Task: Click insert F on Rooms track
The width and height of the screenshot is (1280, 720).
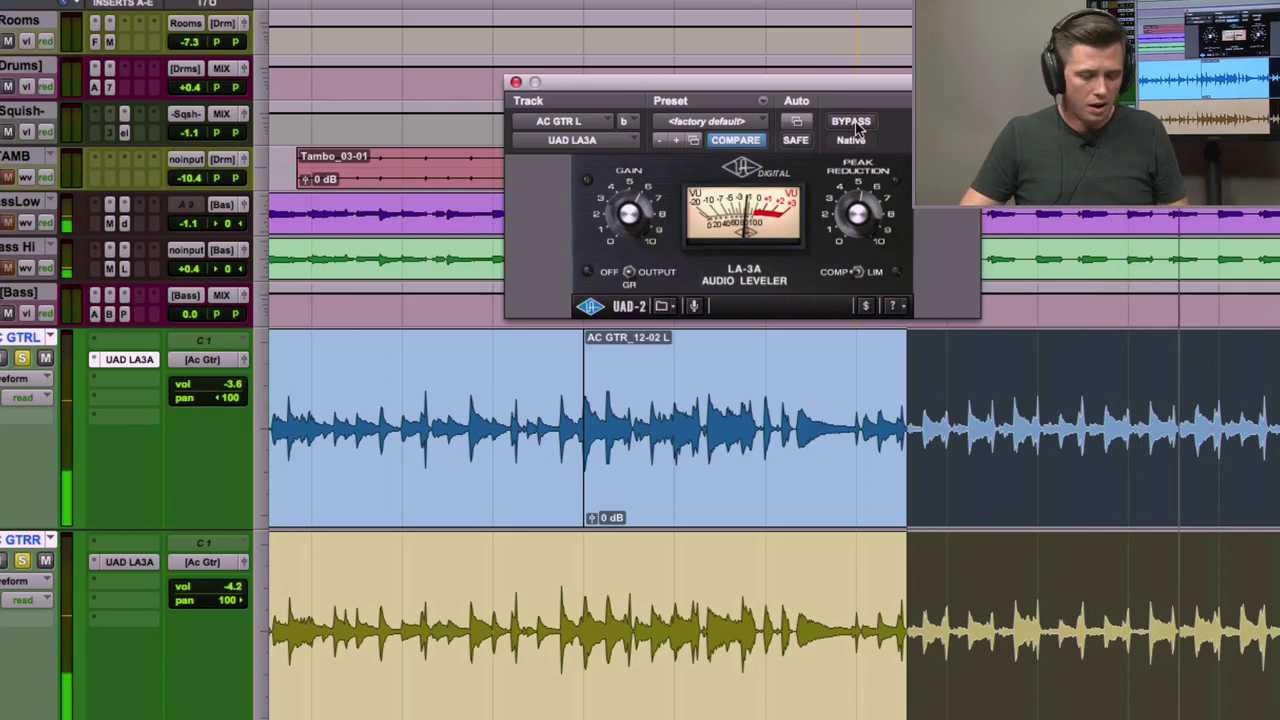Action: [95, 41]
